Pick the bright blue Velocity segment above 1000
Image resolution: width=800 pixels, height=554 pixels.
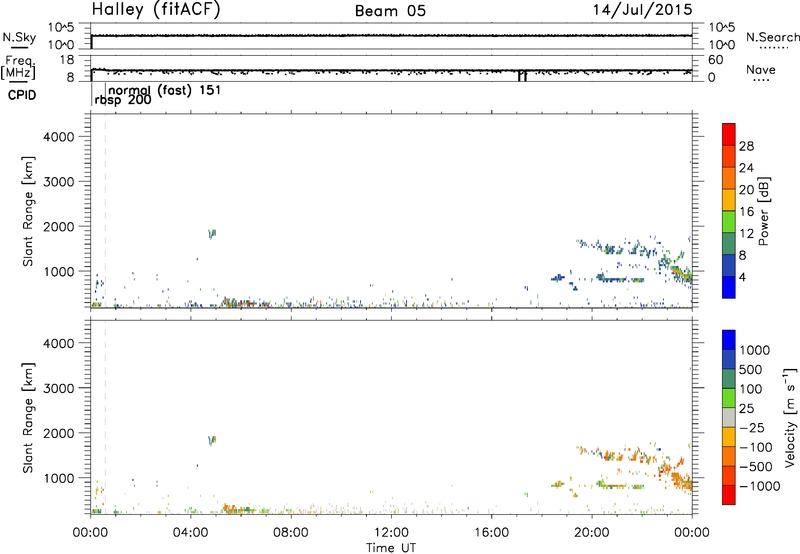(729, 340)
